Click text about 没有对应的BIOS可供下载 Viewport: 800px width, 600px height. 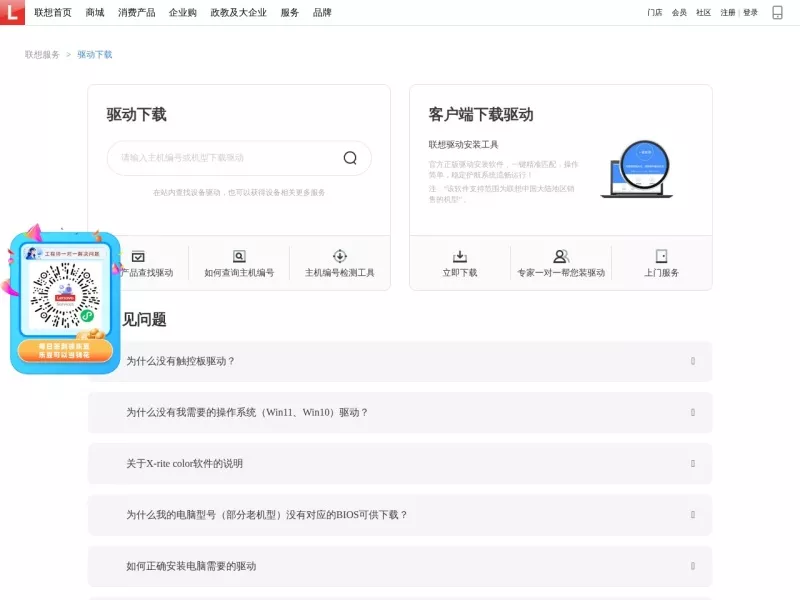267,515
